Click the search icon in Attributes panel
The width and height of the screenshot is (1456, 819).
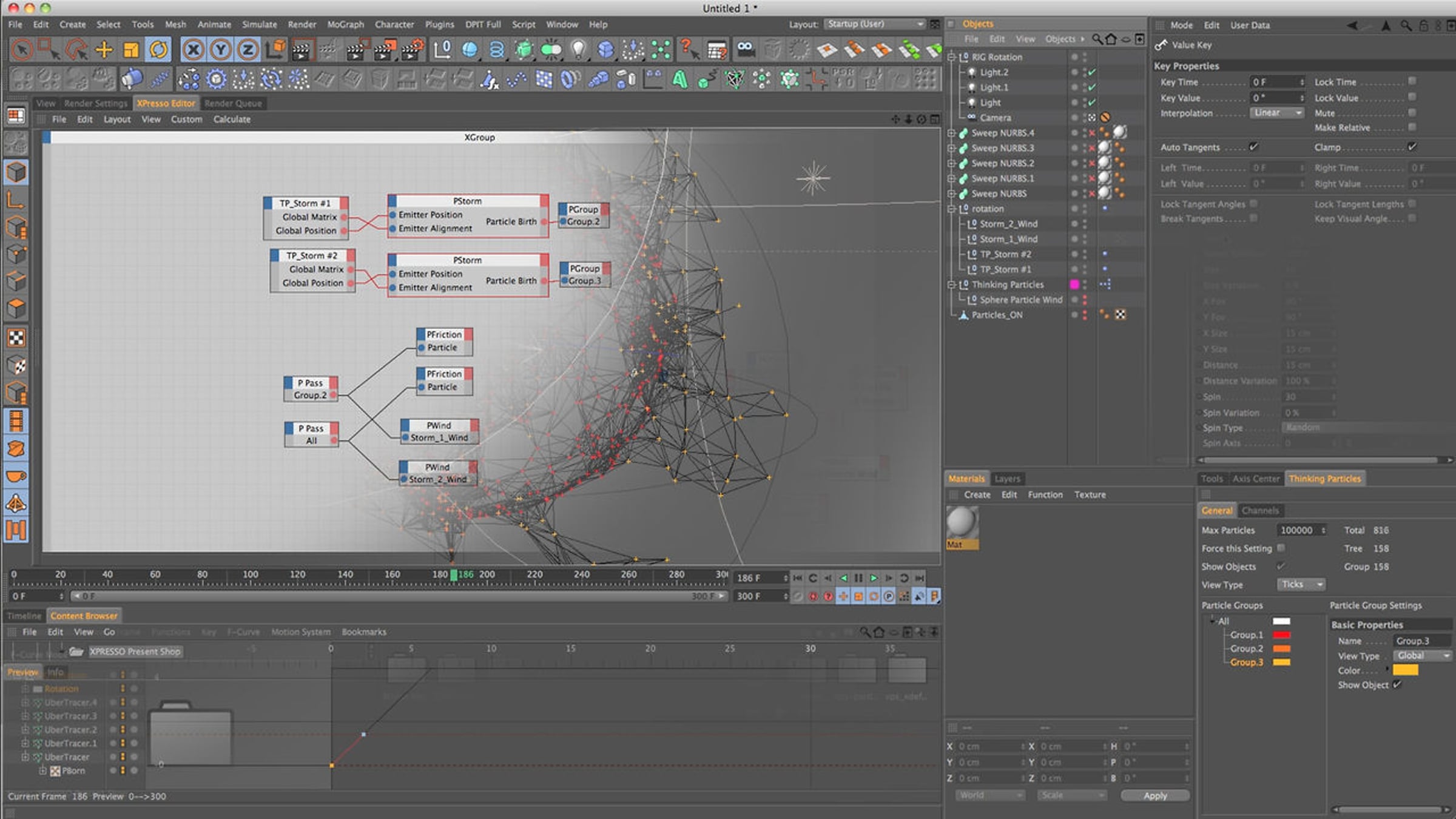(1406, 25)
